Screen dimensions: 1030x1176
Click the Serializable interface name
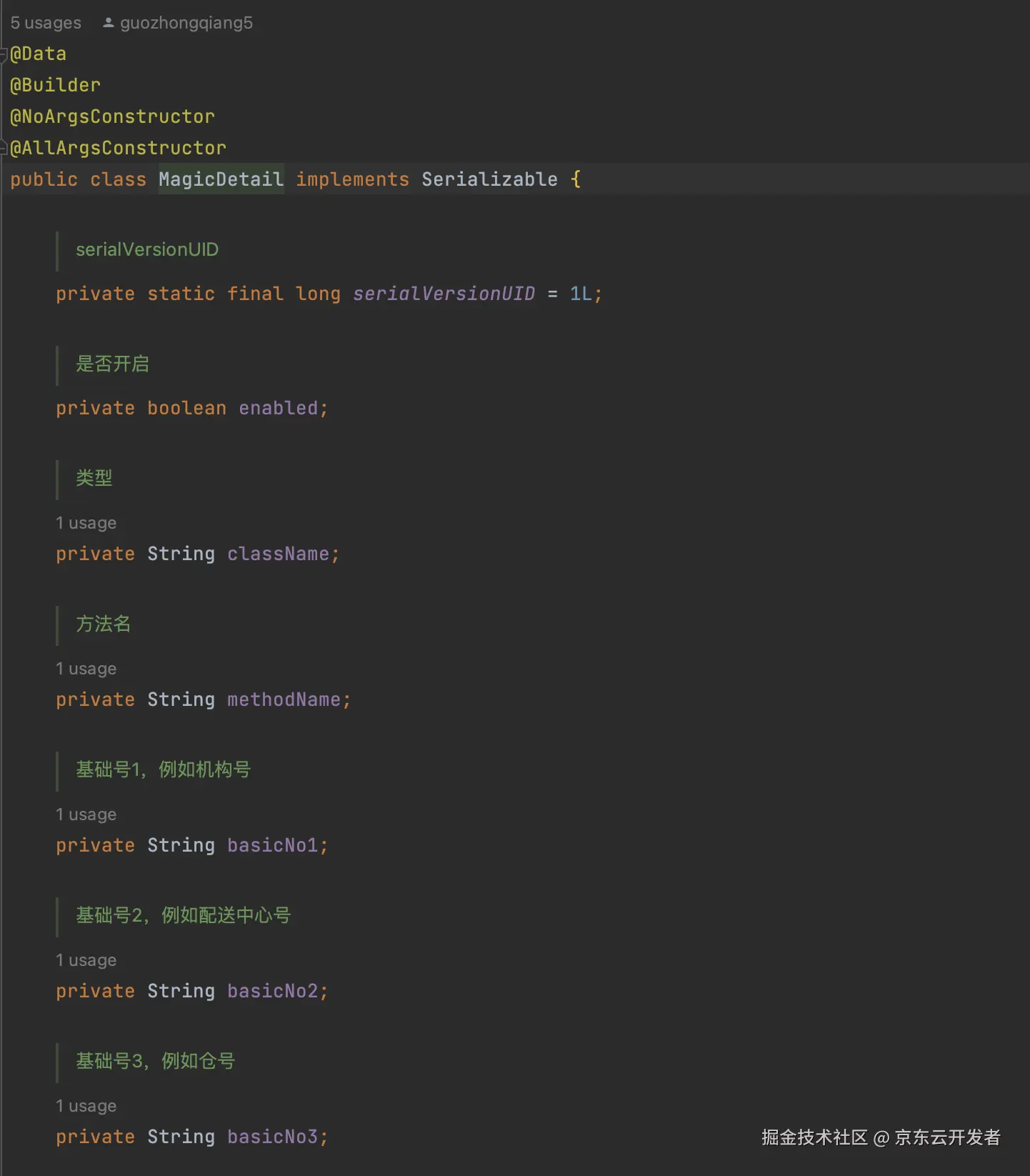[489, 179]
